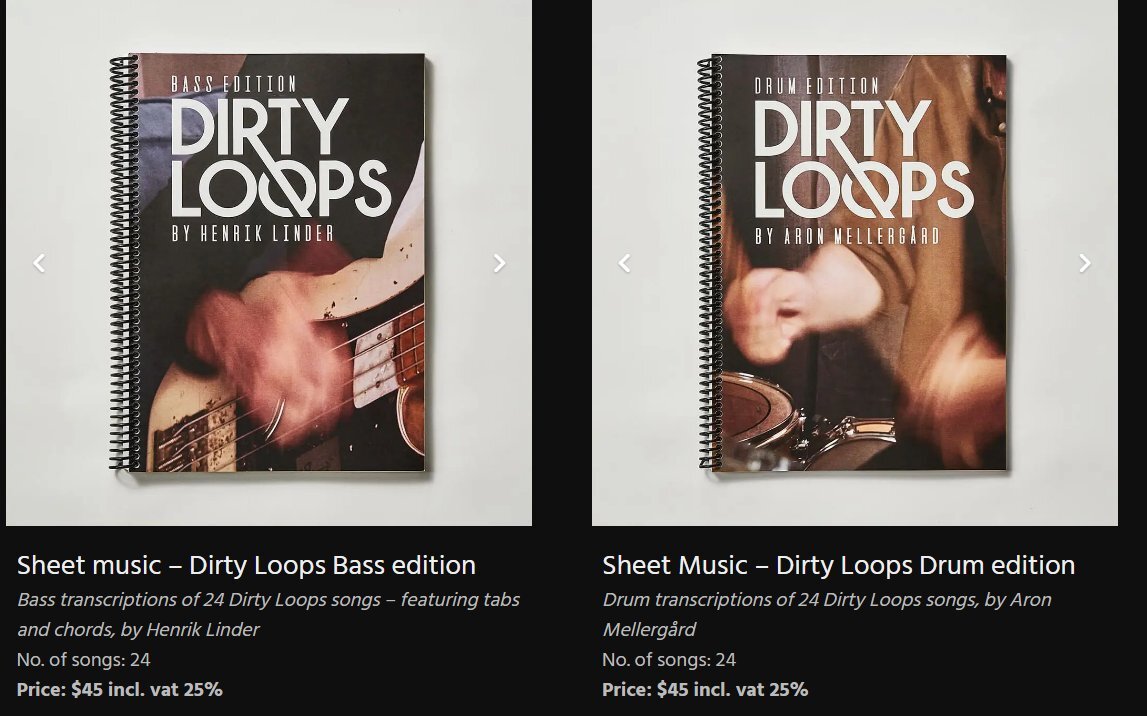1147x716 pixels.
Task: Advance to next Drum edition photo
Action: [x=1085, y=263]
